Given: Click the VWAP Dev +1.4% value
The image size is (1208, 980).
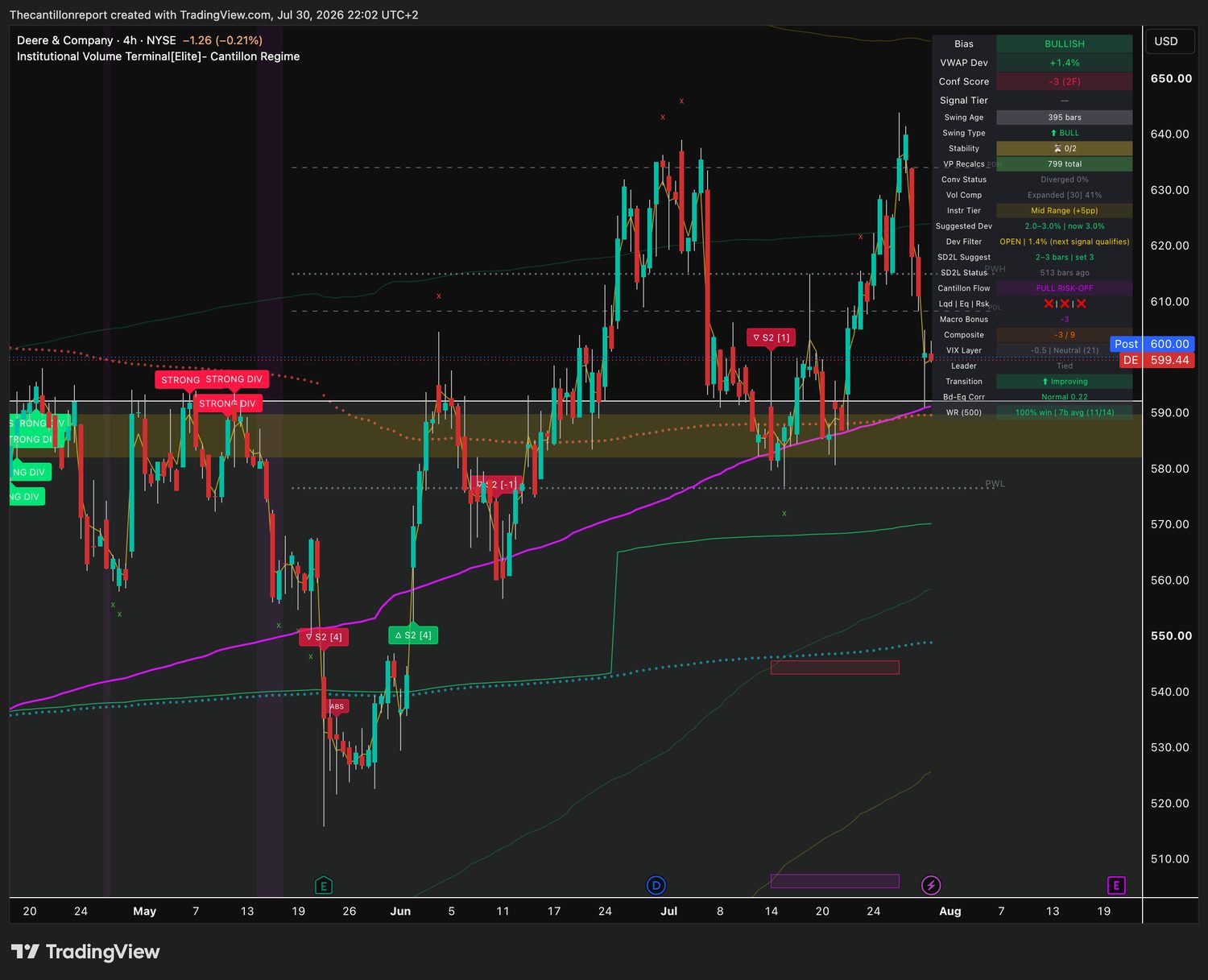Looking at the screenshot, I should (x=1065, y=63).
